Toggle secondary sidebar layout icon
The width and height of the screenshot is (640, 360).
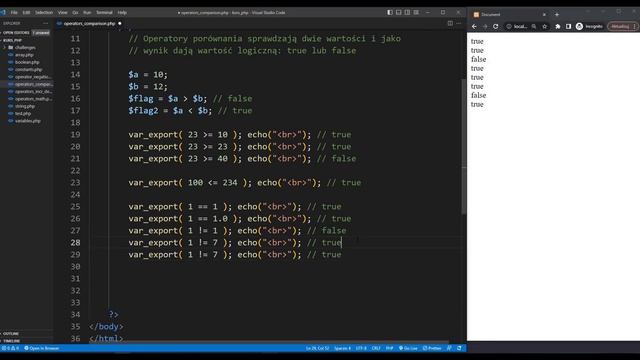point(407,13)
